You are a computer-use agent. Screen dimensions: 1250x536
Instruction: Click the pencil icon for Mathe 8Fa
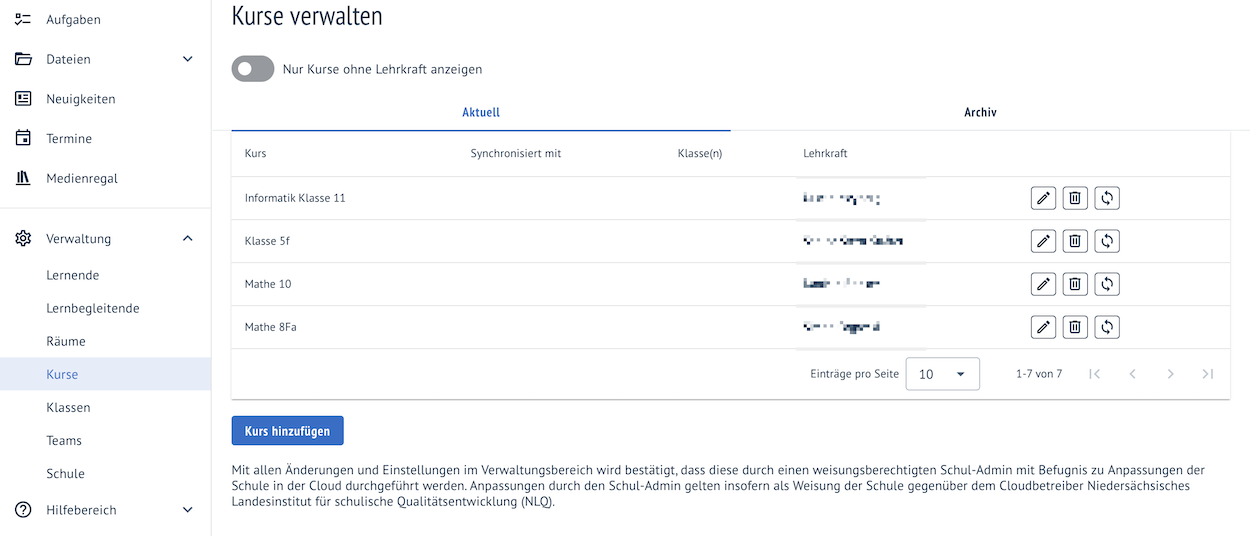(x=1043, y=327)
